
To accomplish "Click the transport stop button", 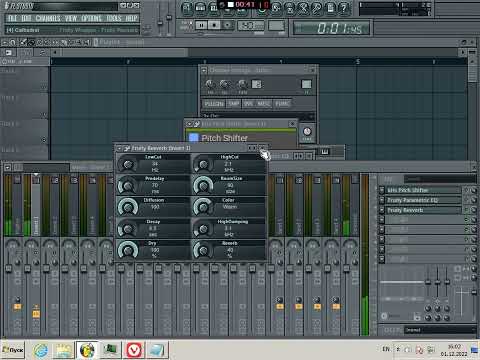I will 214,25.
